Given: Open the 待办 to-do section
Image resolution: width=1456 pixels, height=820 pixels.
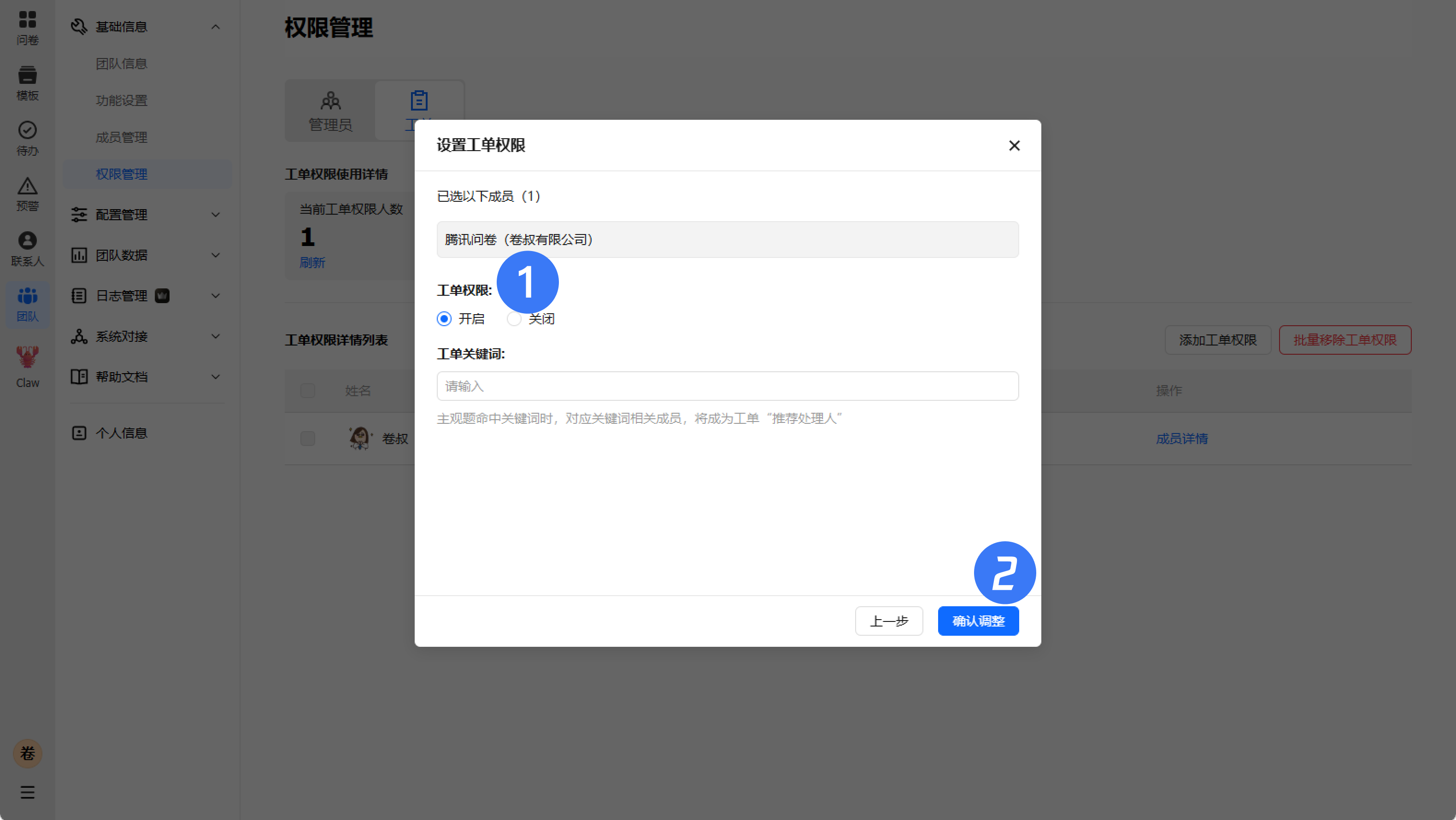Looking at the screenshot, I should 27,139.
